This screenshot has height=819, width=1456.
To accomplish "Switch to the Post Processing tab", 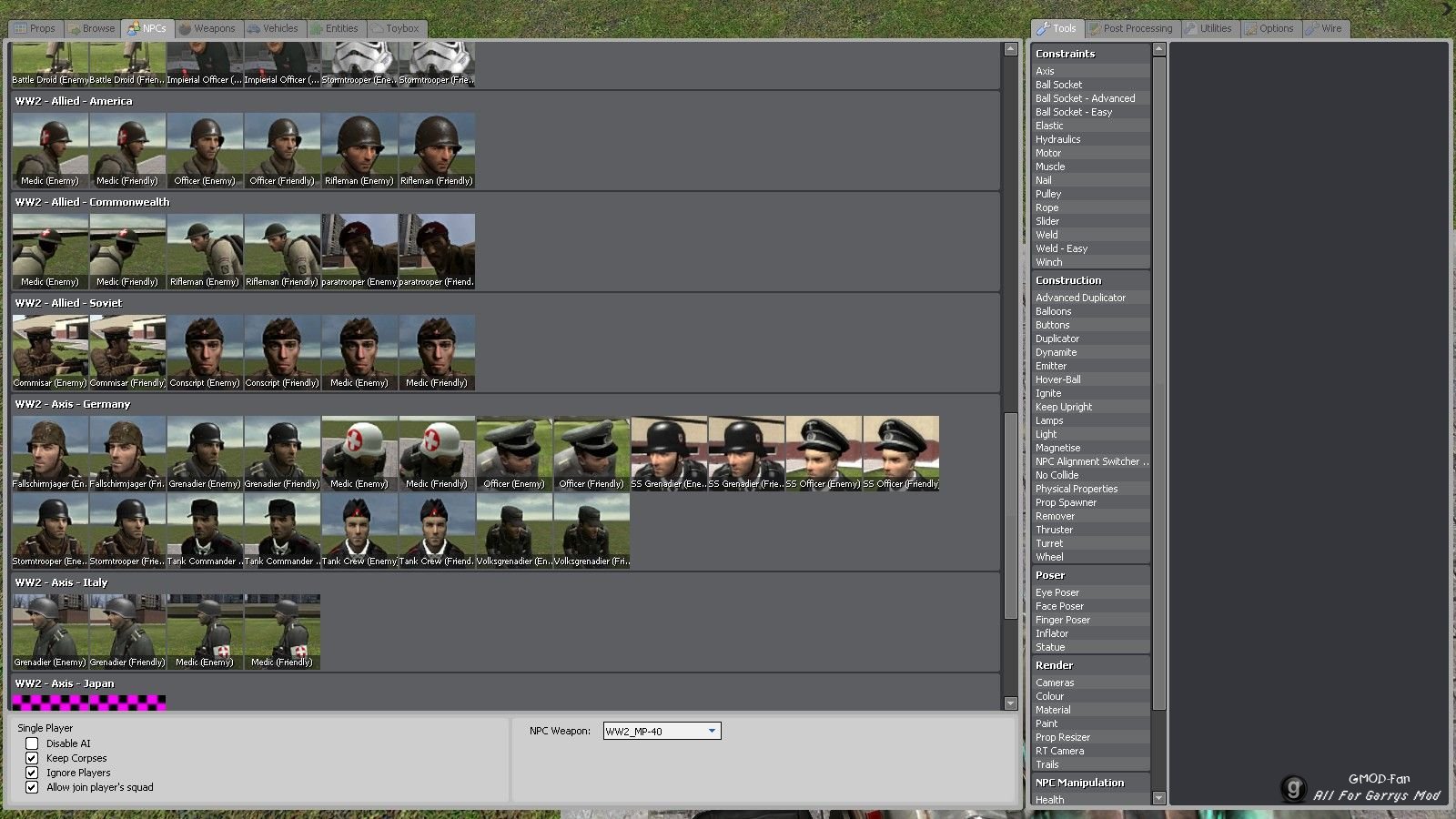I will (x=1131, y=28).
